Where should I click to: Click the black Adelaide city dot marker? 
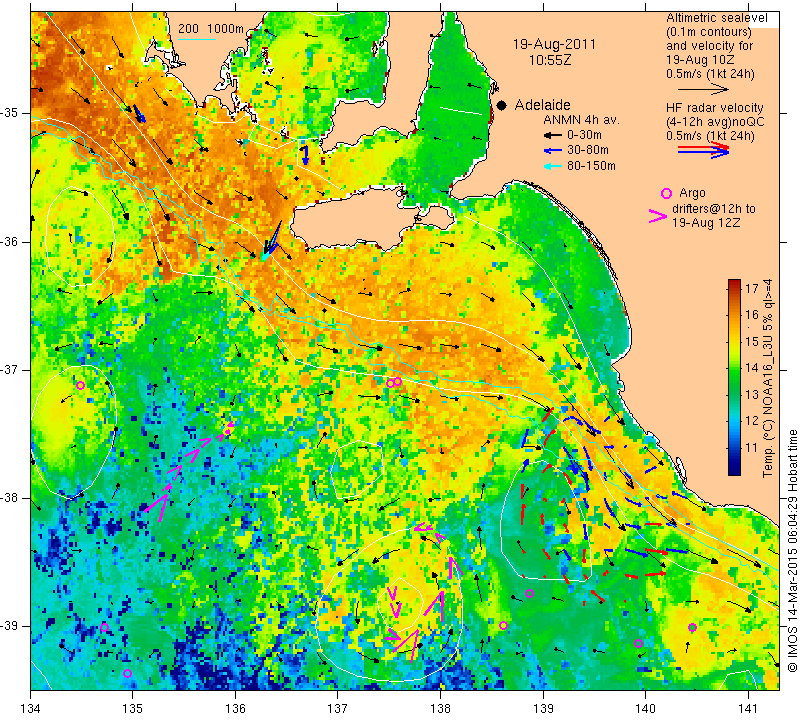point(502,105)
